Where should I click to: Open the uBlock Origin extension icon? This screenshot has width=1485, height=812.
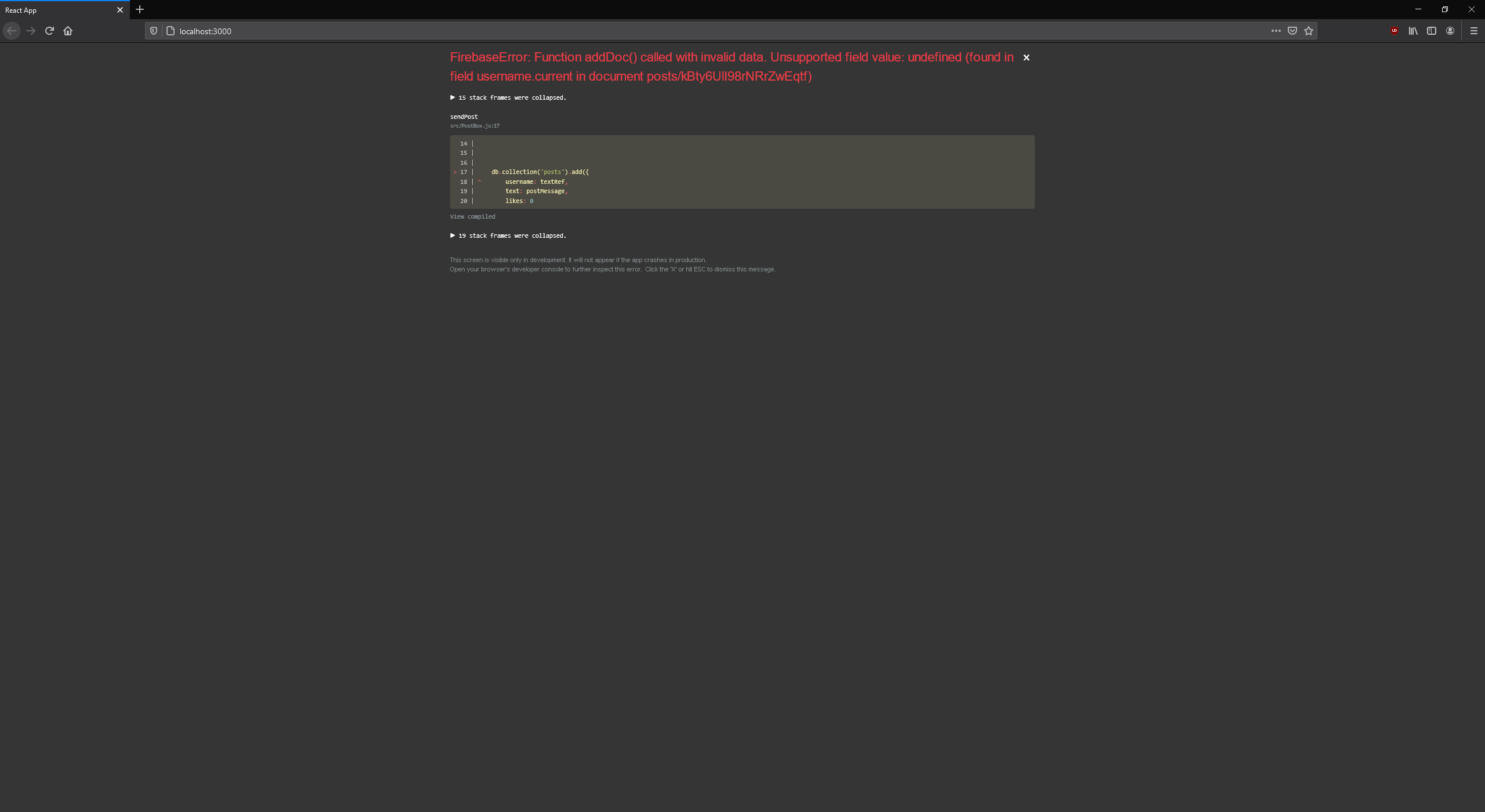click(1395, 31)
